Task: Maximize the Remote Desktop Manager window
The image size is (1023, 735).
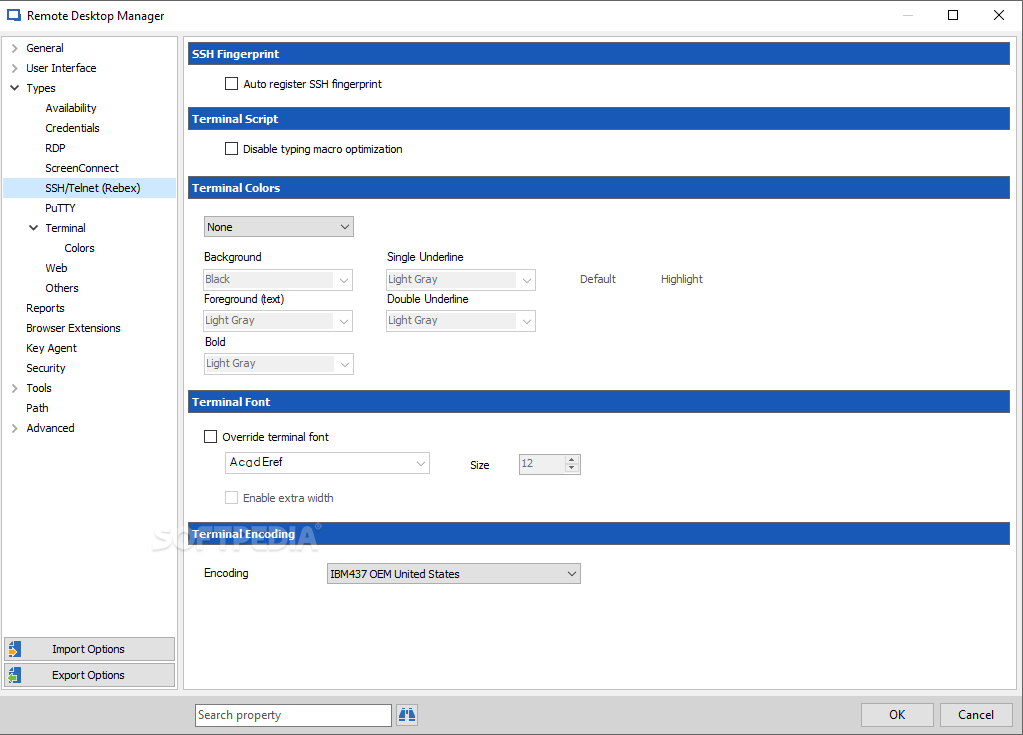Action: (x=953, y=15)
